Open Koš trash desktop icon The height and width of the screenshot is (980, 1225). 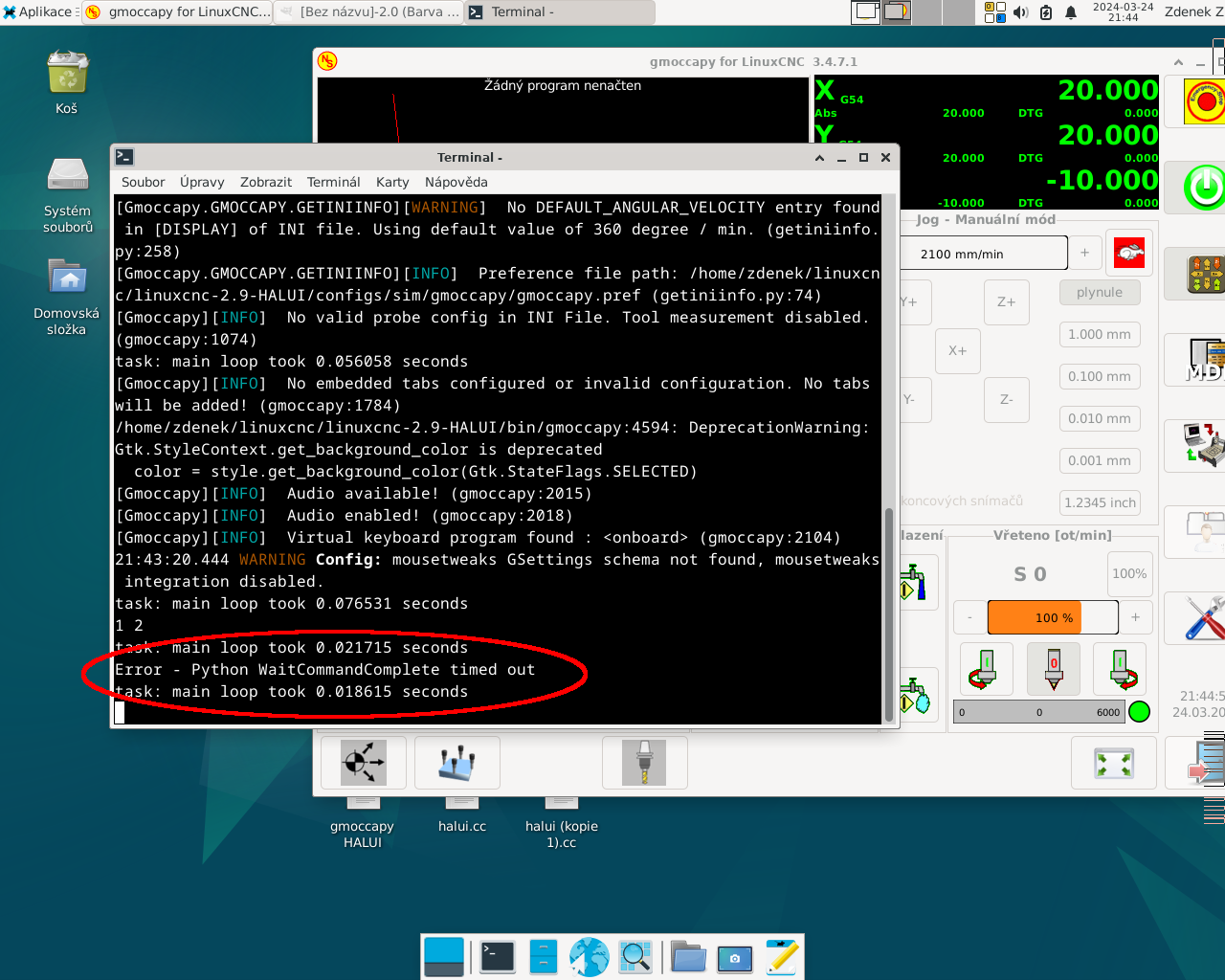(67, 82)
